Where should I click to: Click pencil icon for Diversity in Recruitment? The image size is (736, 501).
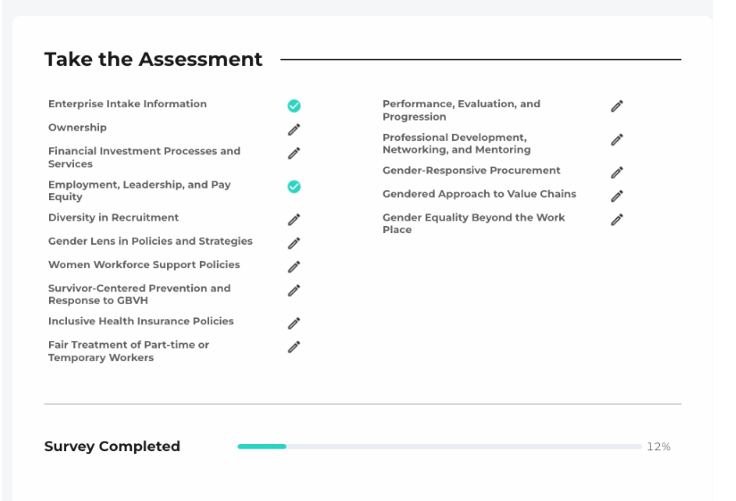click(294, 219)
